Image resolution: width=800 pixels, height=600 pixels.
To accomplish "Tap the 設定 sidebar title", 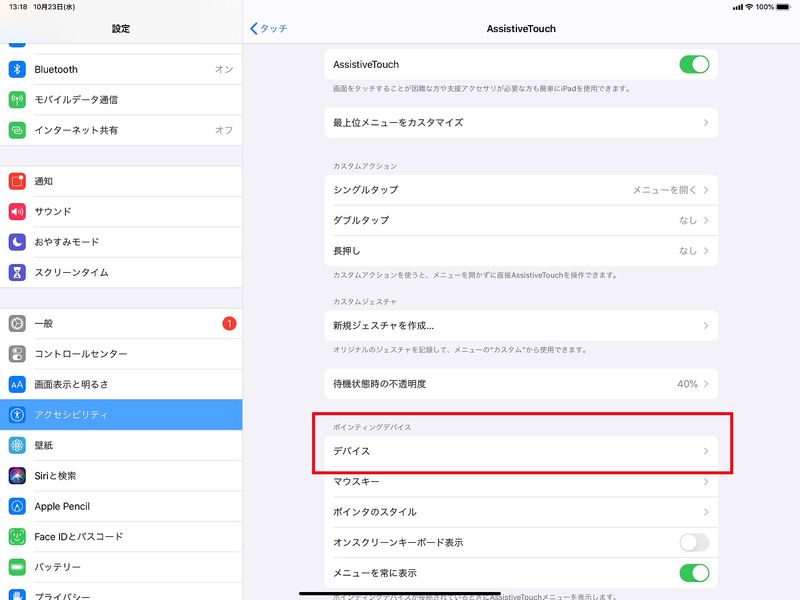I will [121, 29].
